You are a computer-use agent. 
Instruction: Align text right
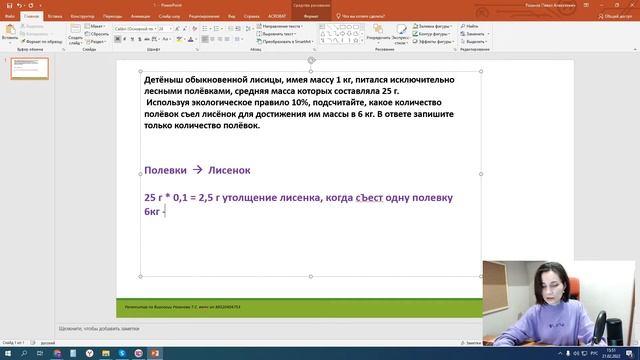pos(220,39)
